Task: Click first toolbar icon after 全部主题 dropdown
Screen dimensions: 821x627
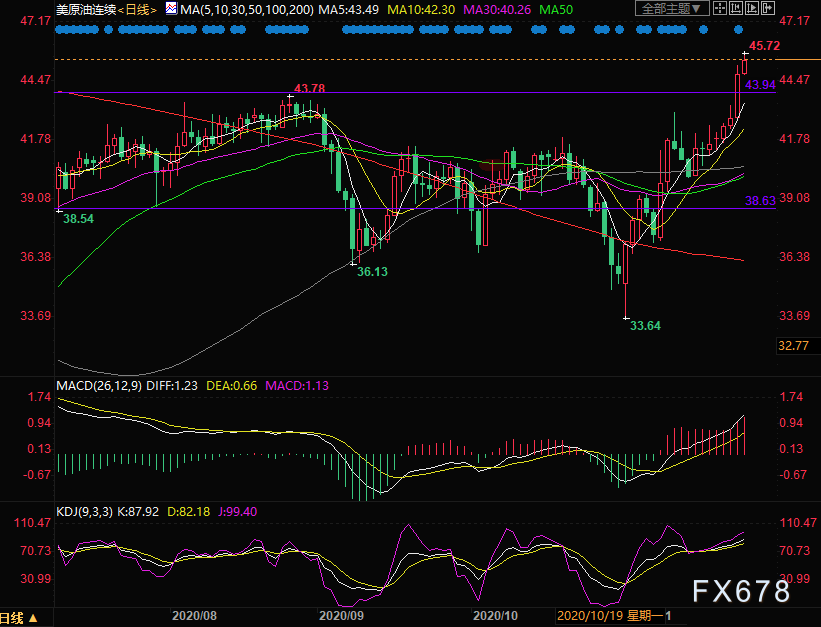Action: [x=718, y=9]
